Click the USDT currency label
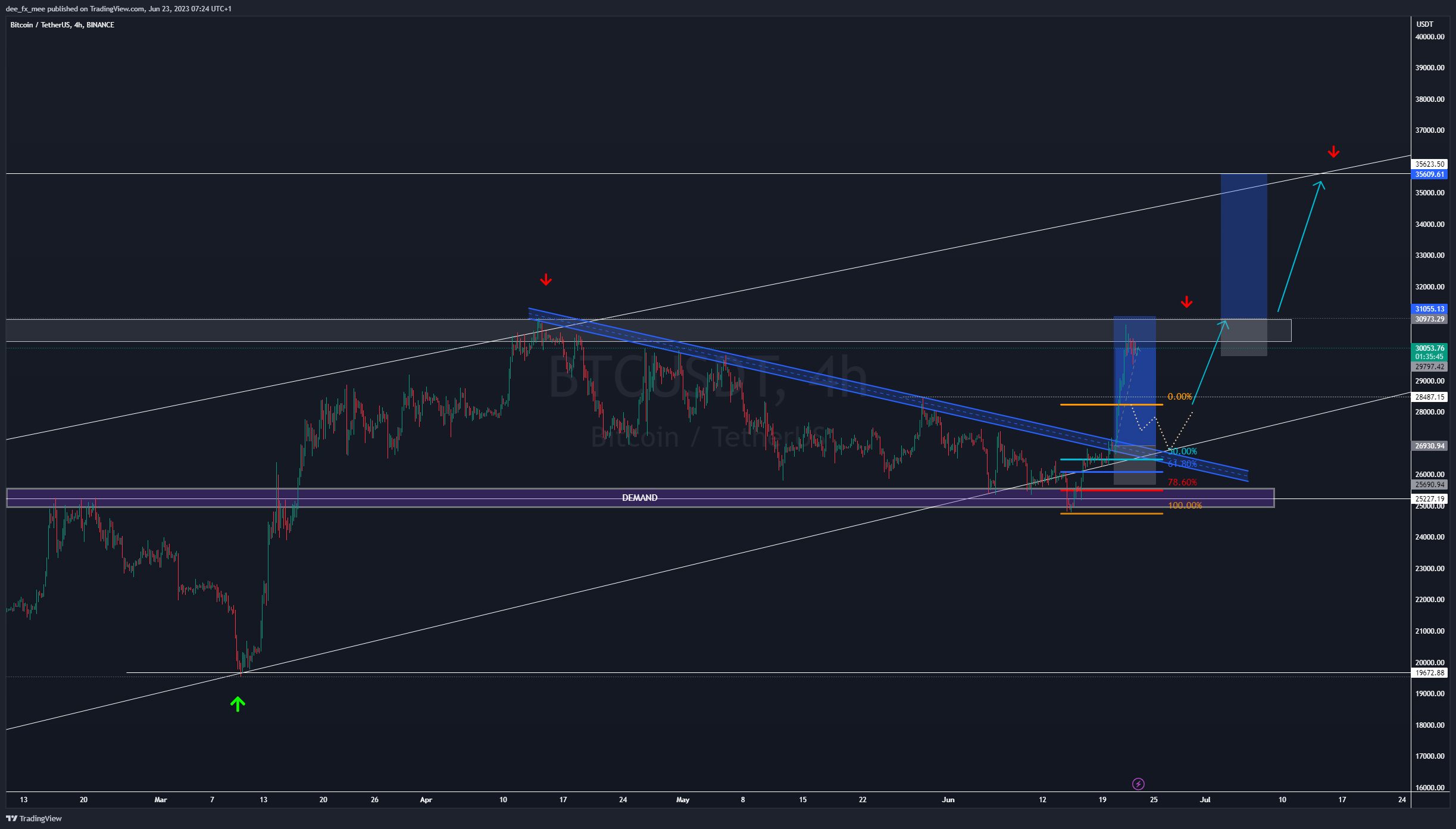The height and width of the screenshot is (829, 1456). click(x=1425, y=24)
